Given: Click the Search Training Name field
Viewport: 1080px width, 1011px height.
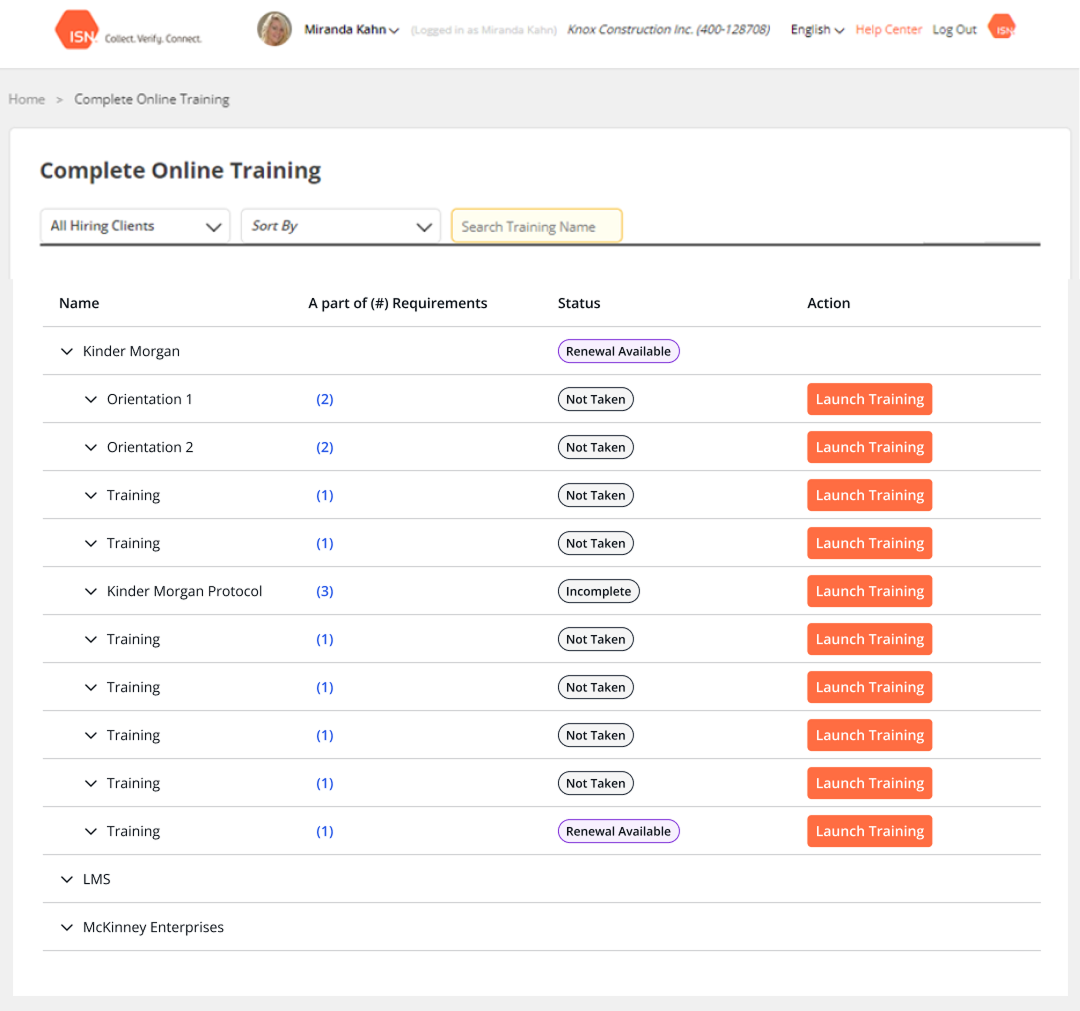Looking at the screenshot, I should coord(537,226).
